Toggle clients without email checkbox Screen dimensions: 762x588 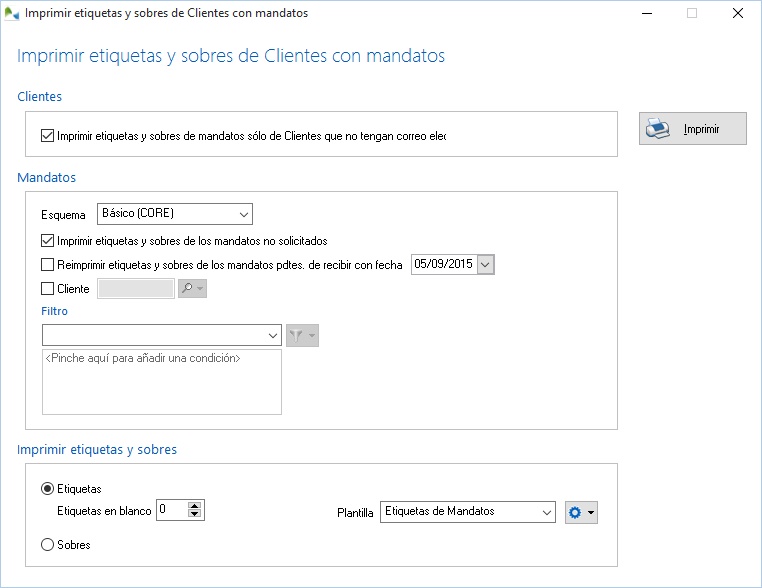[48, 135]
